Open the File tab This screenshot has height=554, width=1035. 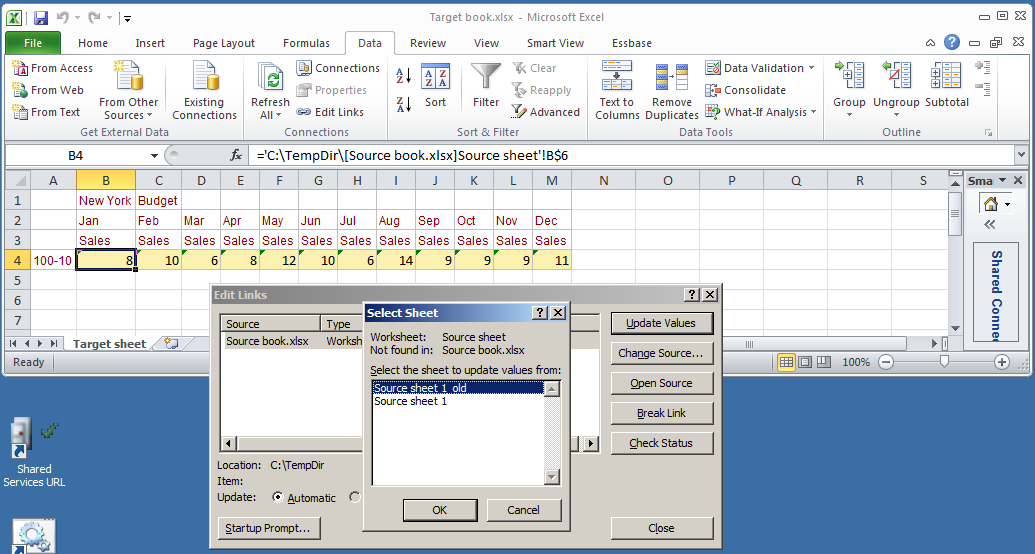[33, 43]
